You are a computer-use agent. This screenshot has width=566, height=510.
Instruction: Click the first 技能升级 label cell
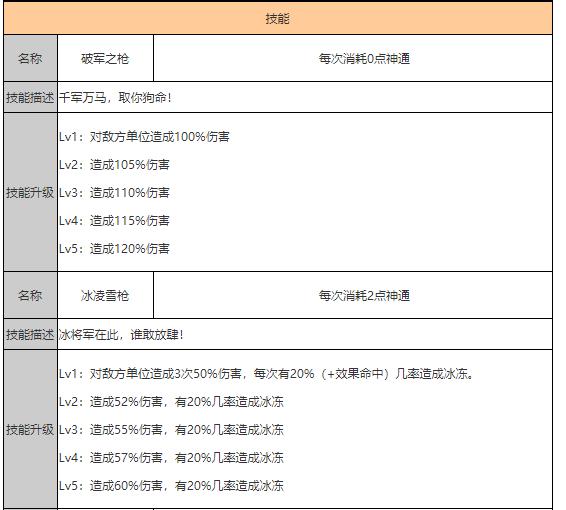(x=30, y=192)
